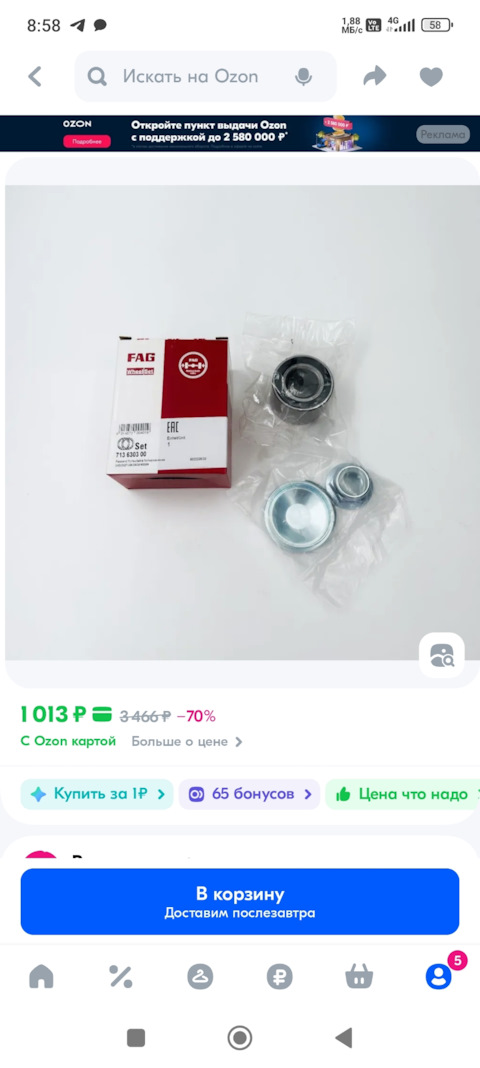Add product to favorites with heart icon
Image resolution: width=480 pixels, height=1068 pixels.
(431, 77)
